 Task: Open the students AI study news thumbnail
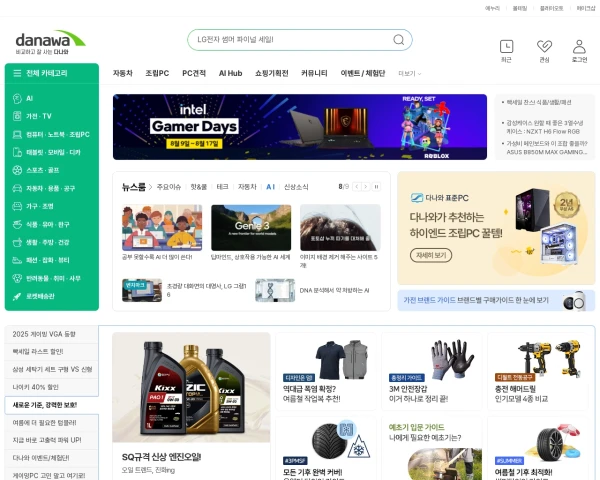(162, 228)
